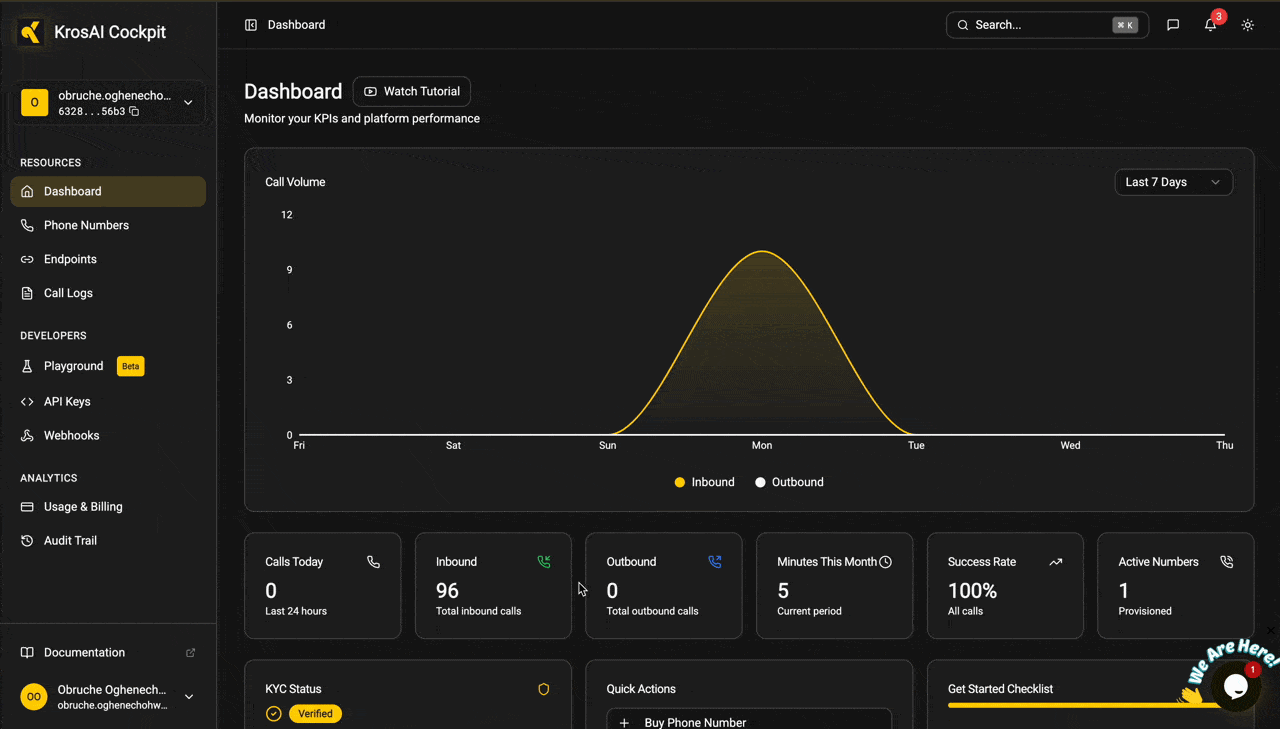Expand the obruche.oghenecho workspace switcher
The height and width of the screenshot is (729, 1280).
(108, 103)
